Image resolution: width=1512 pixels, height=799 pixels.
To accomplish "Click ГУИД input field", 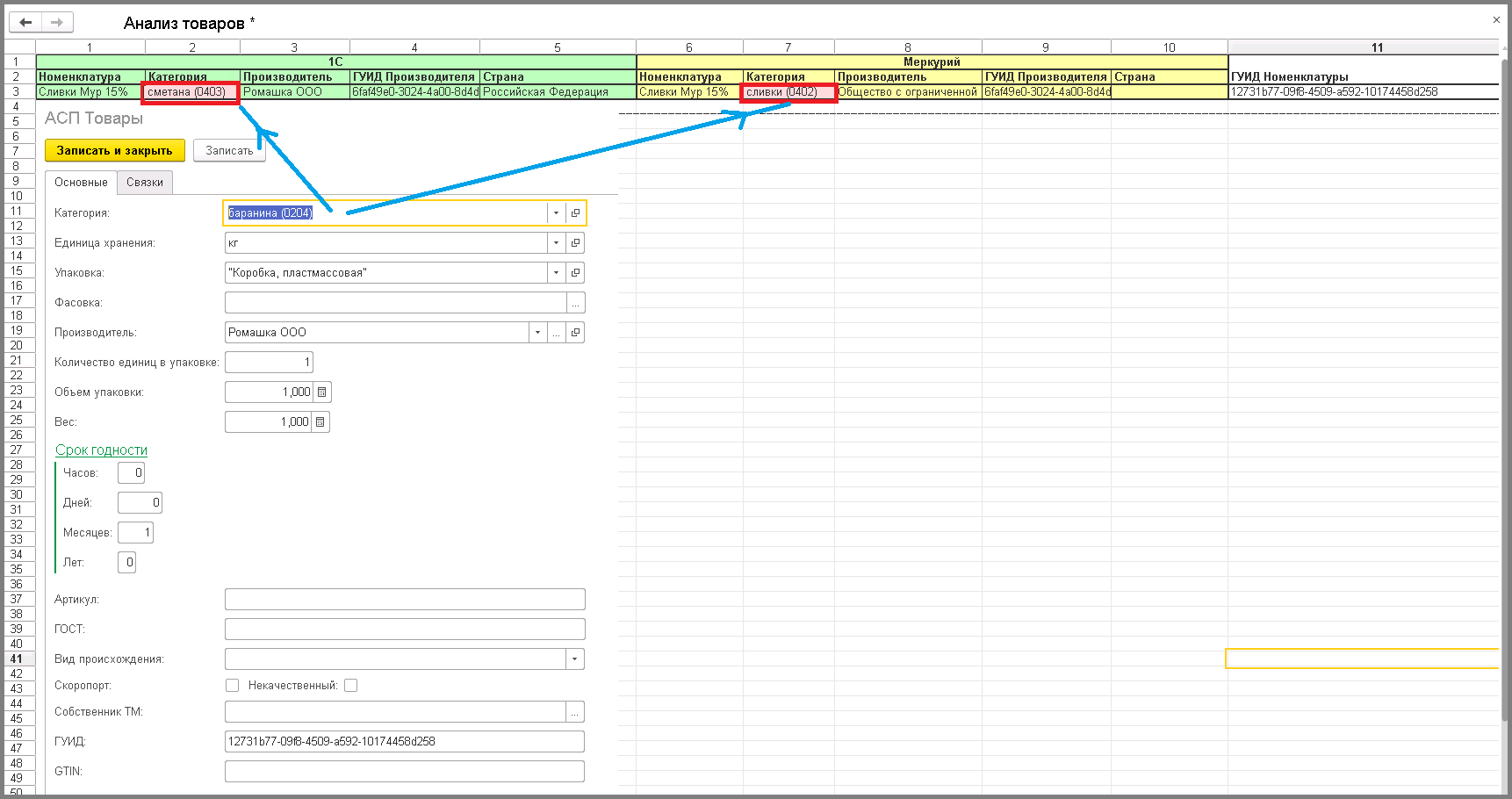I will 405,742.
